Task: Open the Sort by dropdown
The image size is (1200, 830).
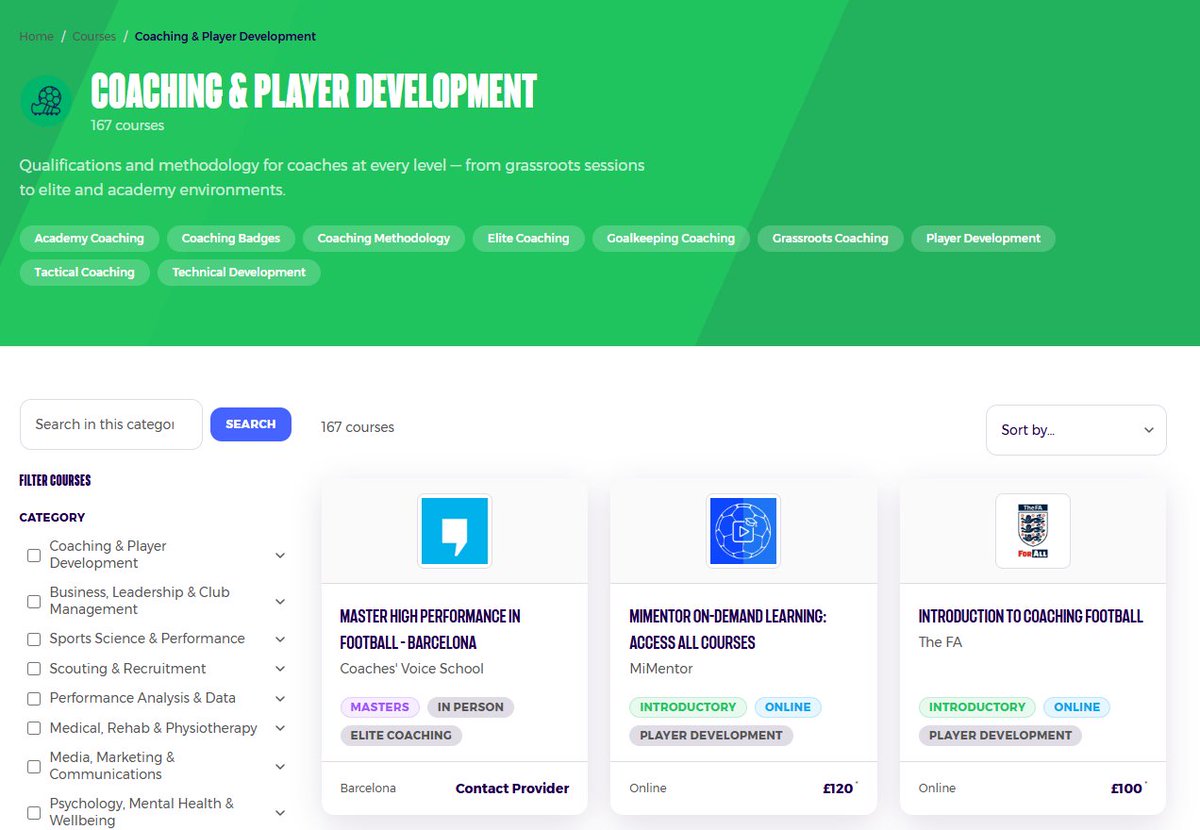Action: point(1076,430)
